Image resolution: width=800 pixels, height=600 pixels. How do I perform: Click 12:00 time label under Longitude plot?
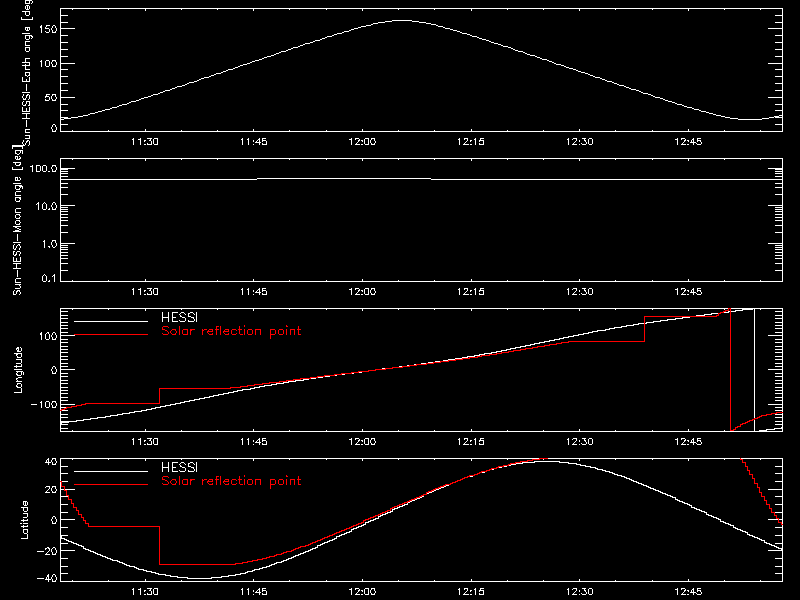pos(362,441)
